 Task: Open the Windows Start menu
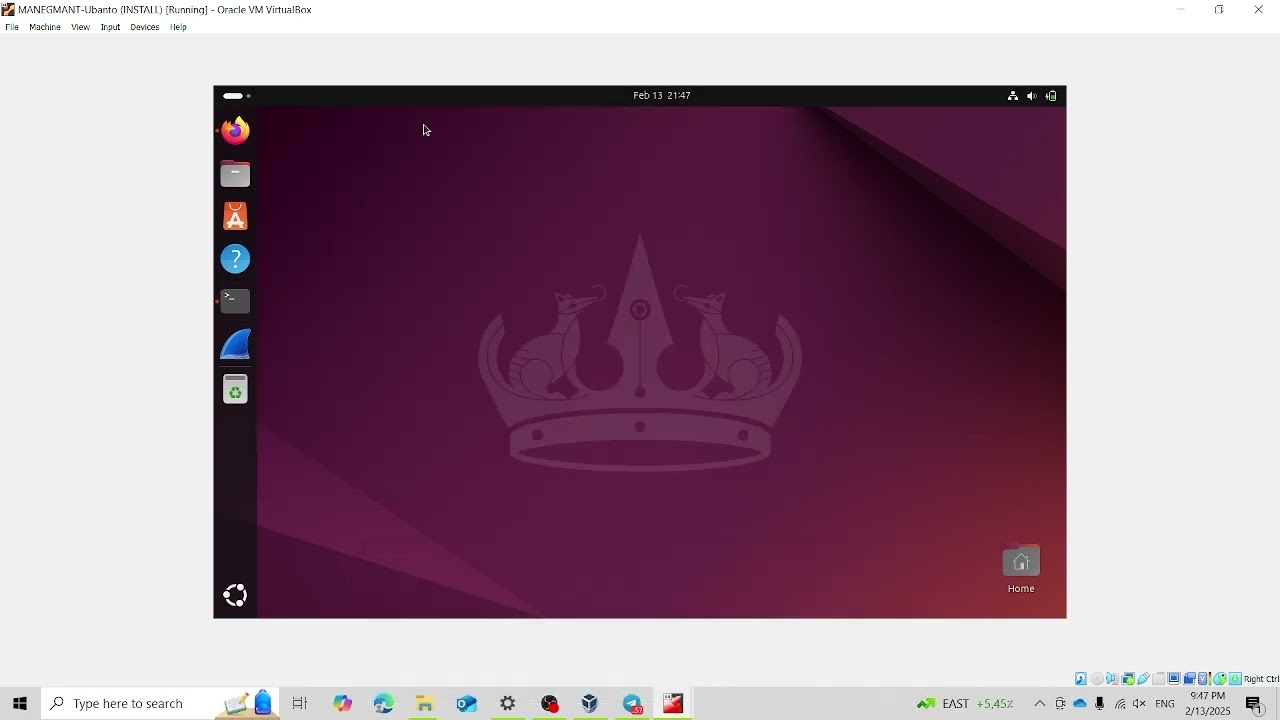19,704
